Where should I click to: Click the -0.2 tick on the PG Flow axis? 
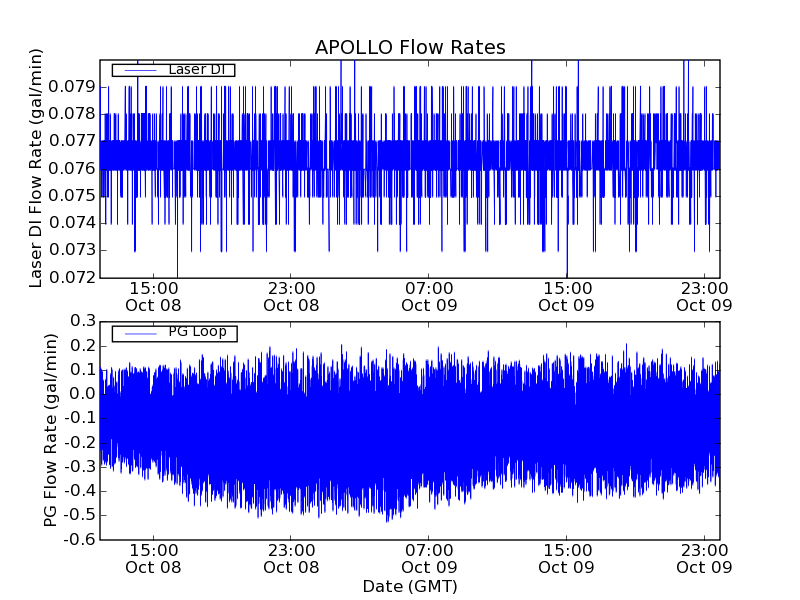[x=80, y=442]
